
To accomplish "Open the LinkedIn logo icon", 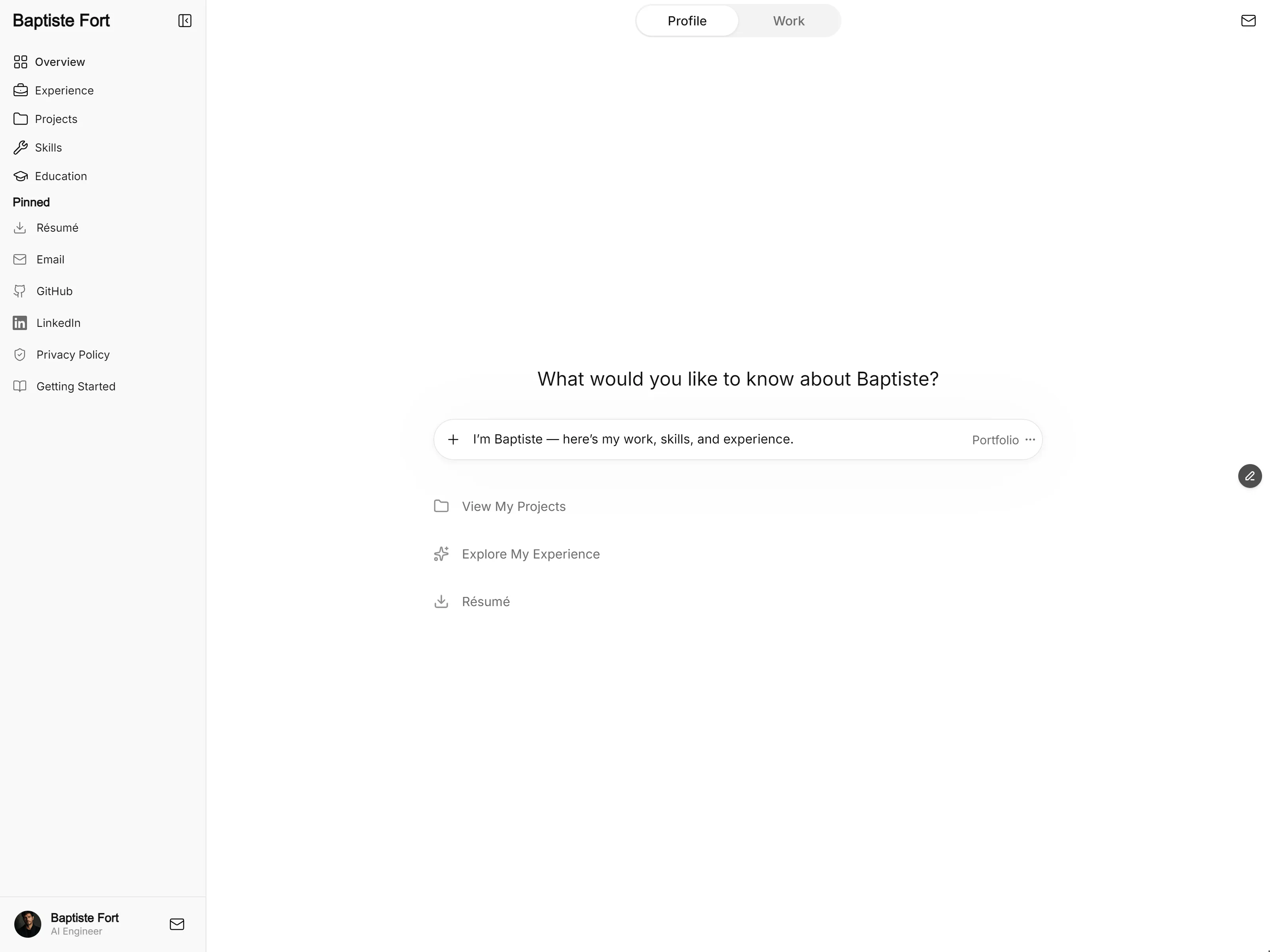I will coord(20,323).
